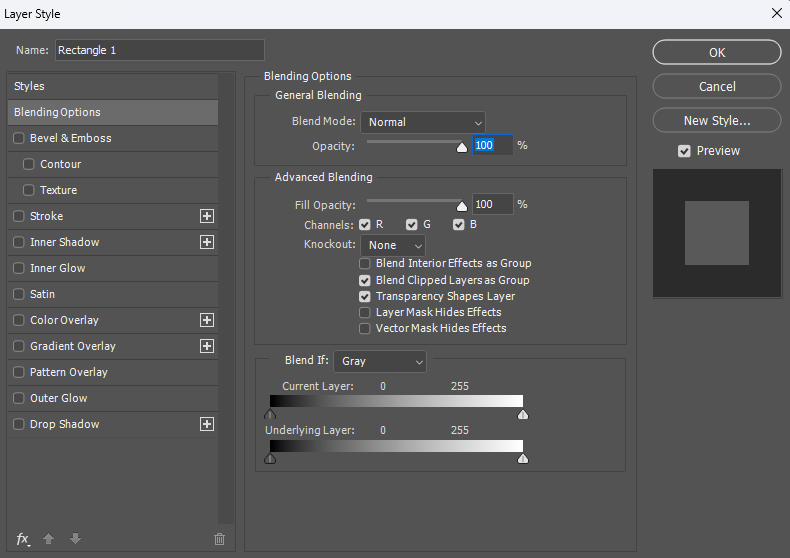
Task: Enable the Texture checkbox
Action: click(29, 190)
